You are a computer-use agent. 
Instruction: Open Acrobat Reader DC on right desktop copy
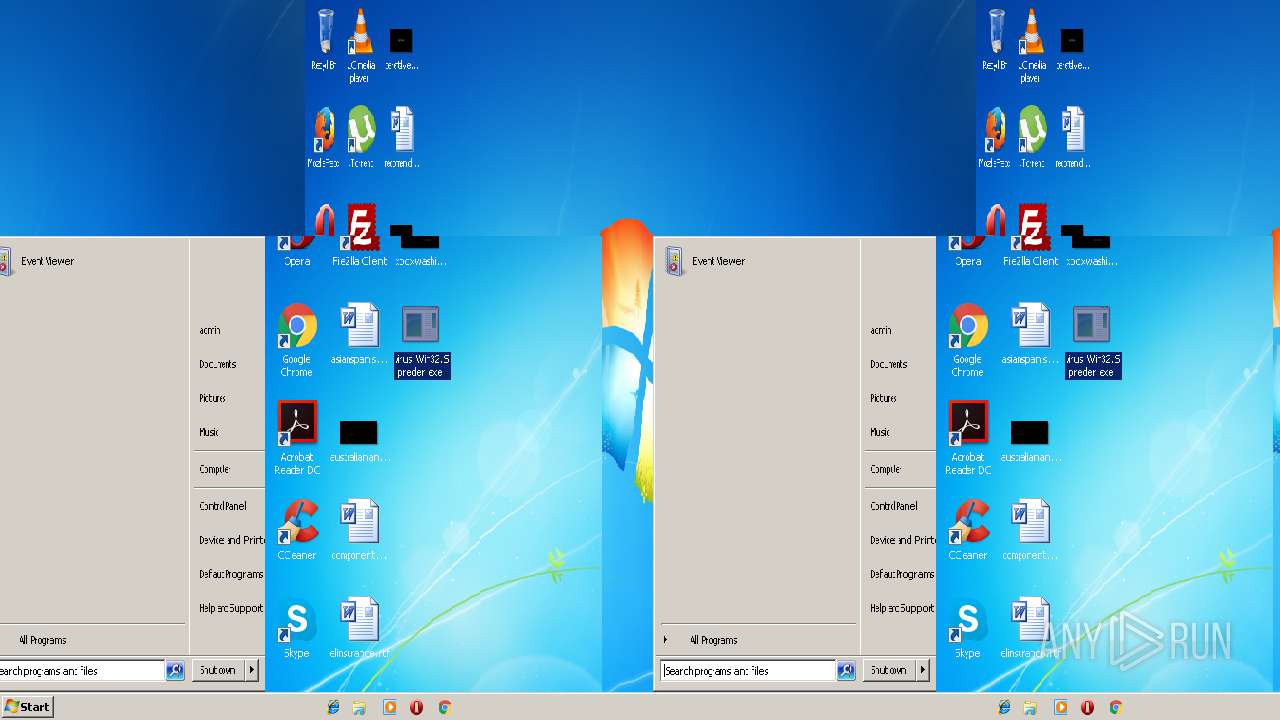click(968, 438)
